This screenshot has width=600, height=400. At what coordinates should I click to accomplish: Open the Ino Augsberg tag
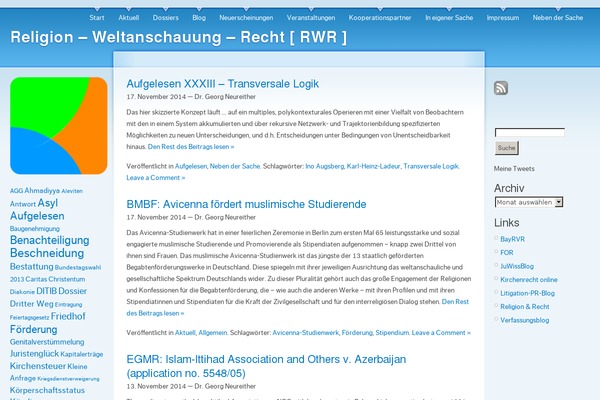[324, 166]
